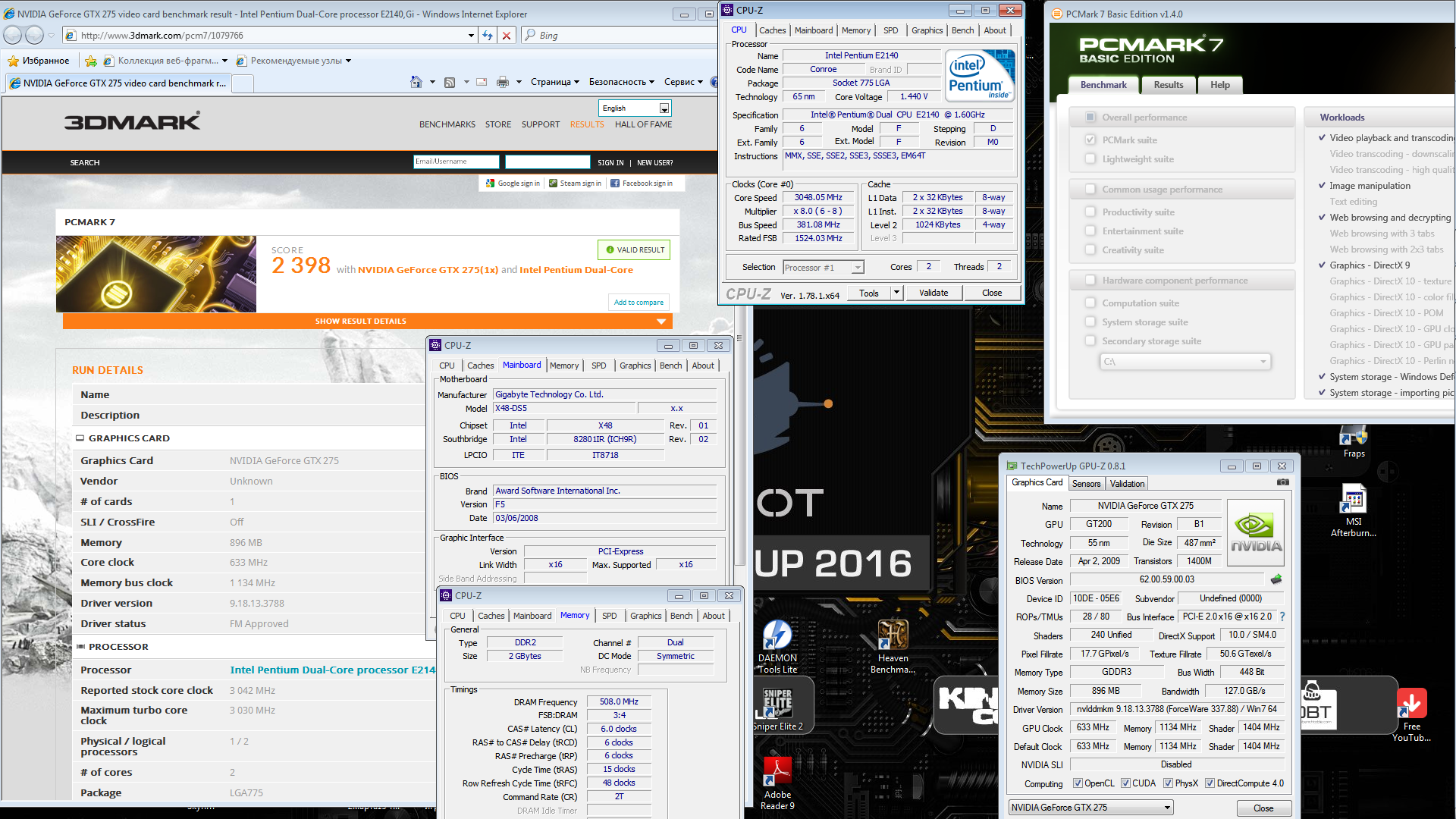Click the VALID RESULT badge
This screenshot has height=819, width=1456.
click(634, 249)
